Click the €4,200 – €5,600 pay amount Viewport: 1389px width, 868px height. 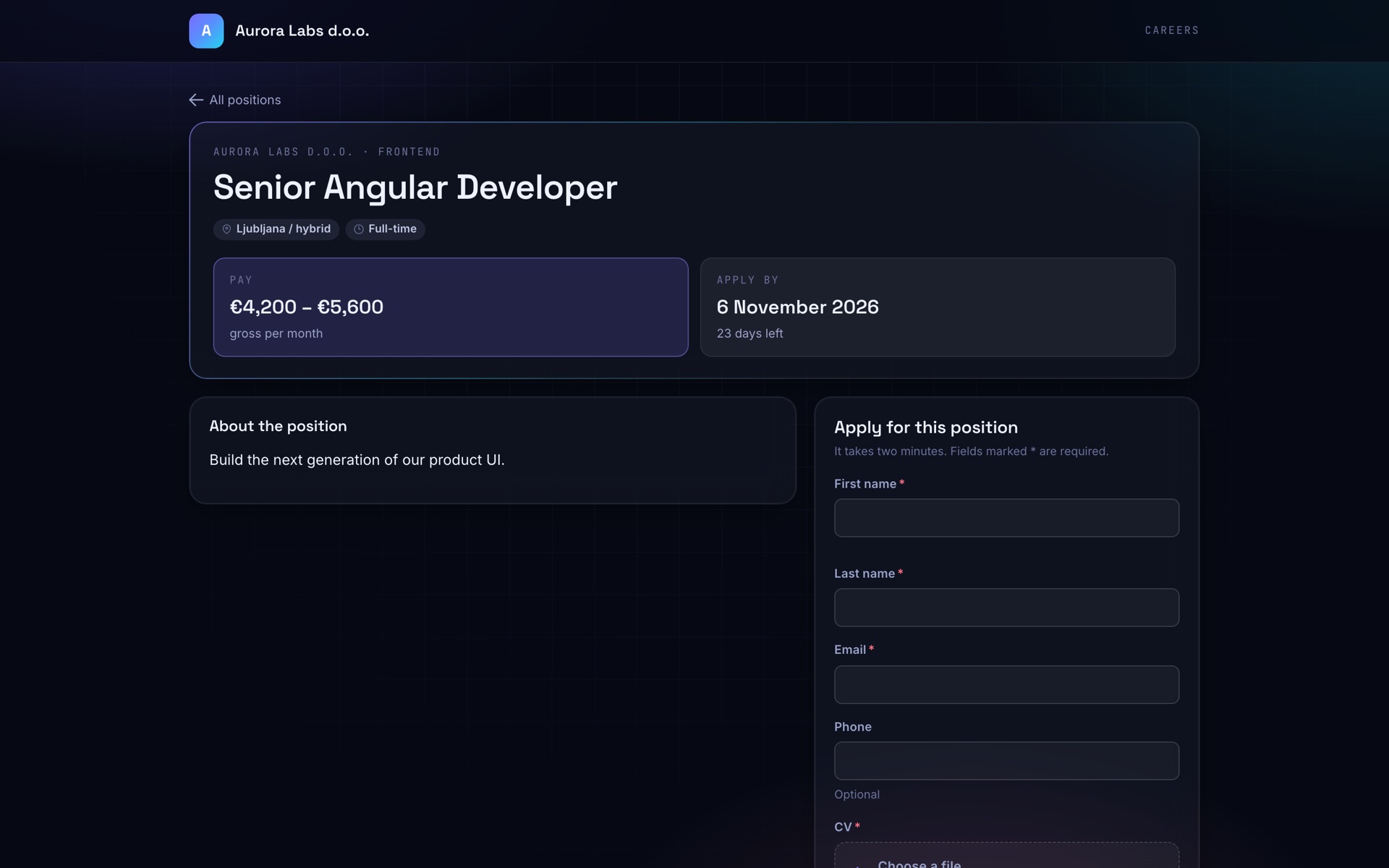307,307
